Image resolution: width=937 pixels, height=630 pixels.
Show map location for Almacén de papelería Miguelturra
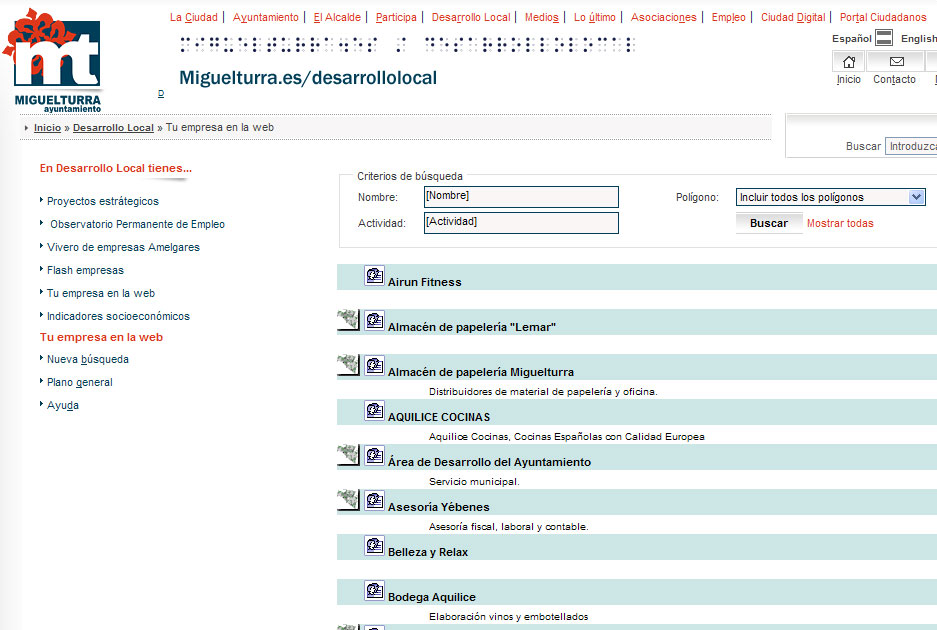pyautogui.click(x=348, y=365)
